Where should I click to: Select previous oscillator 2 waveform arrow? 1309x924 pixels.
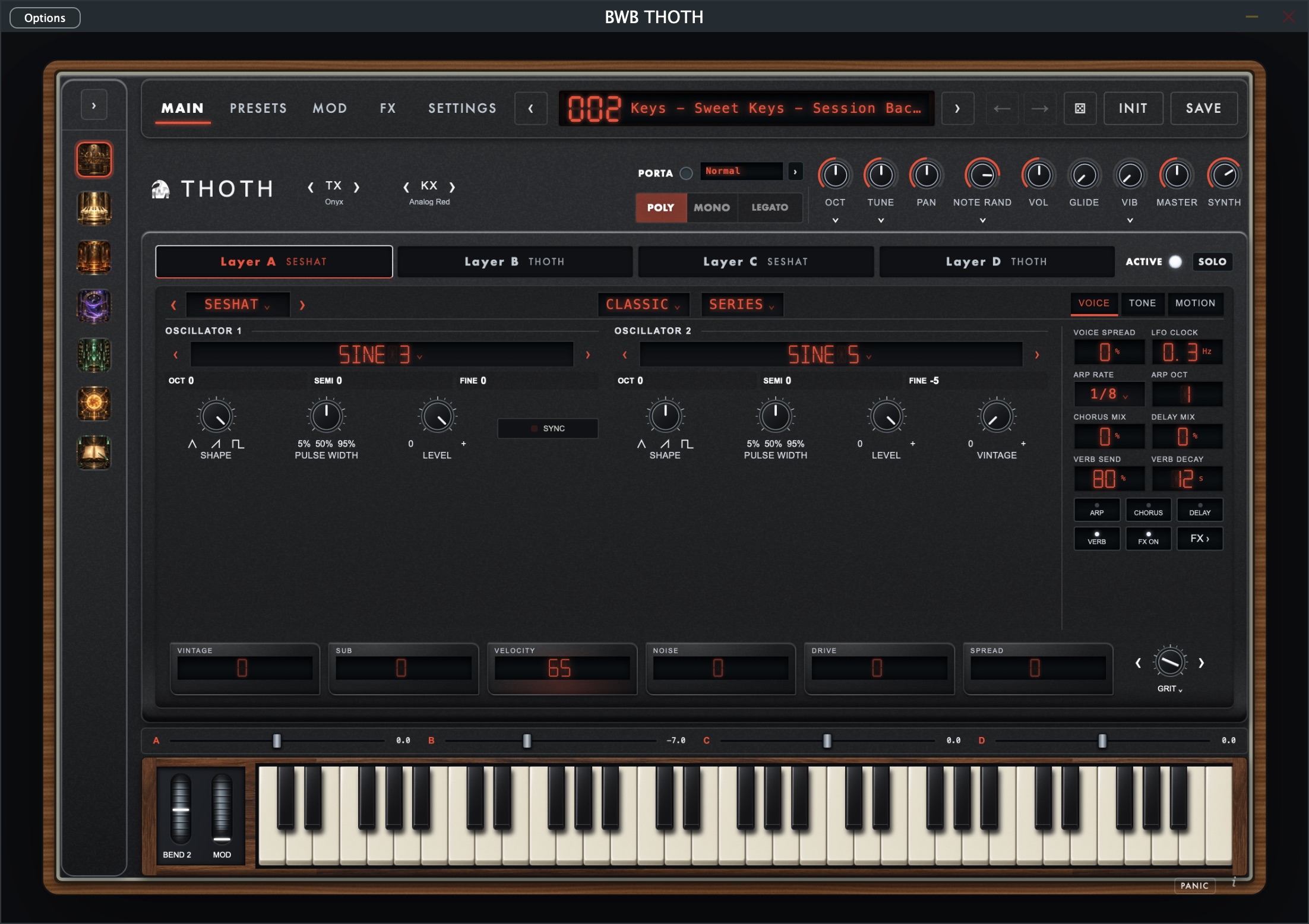pos(625,355)
